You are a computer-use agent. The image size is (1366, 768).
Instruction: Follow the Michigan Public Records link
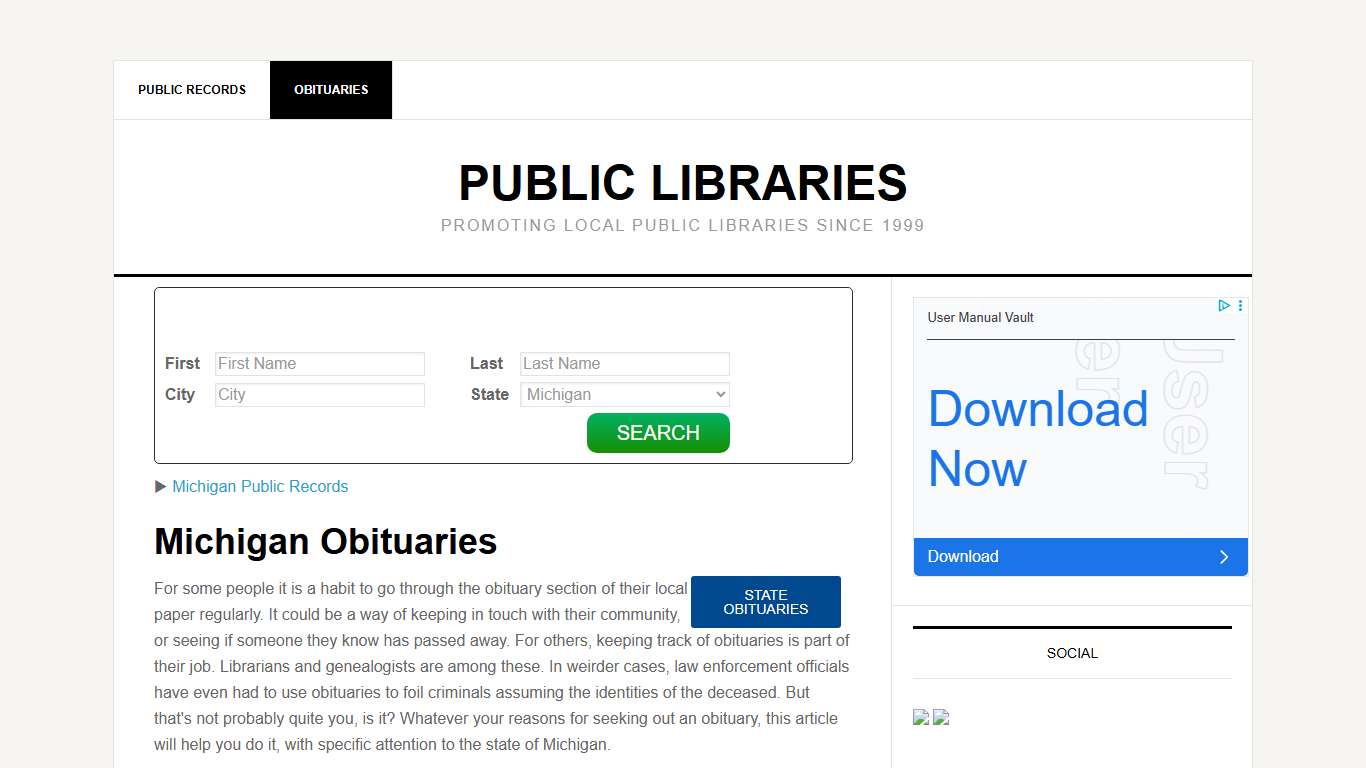point(260,487)
